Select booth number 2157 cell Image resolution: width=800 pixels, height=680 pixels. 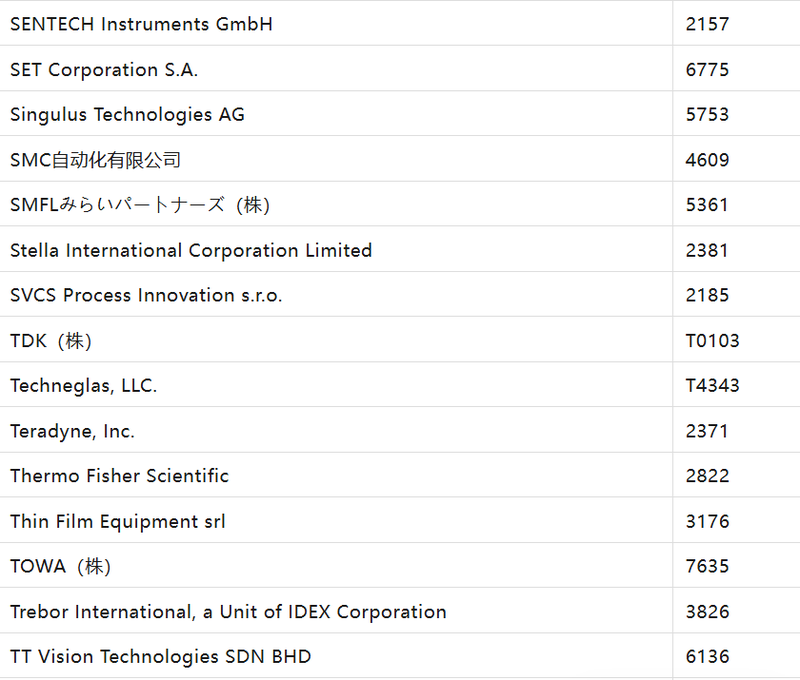[x=707, y=24]
